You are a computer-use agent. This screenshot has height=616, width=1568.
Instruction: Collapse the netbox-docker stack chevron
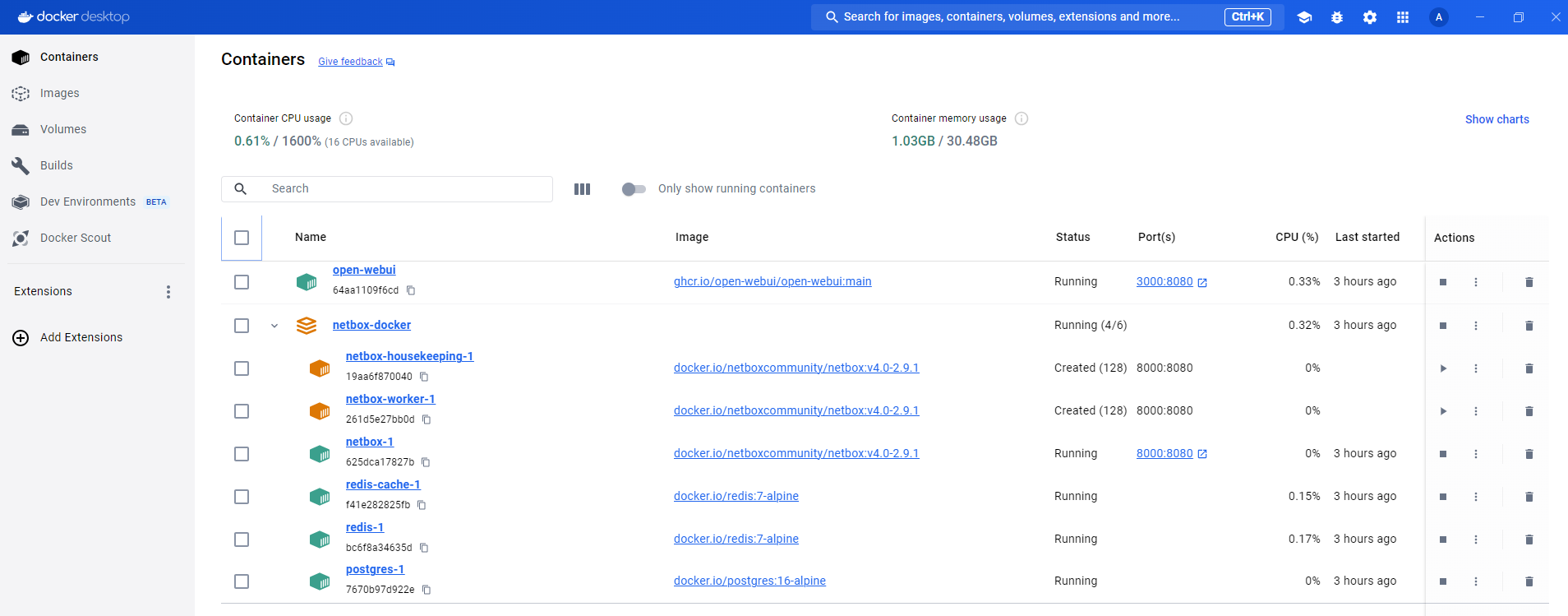[x=274, y=326]
